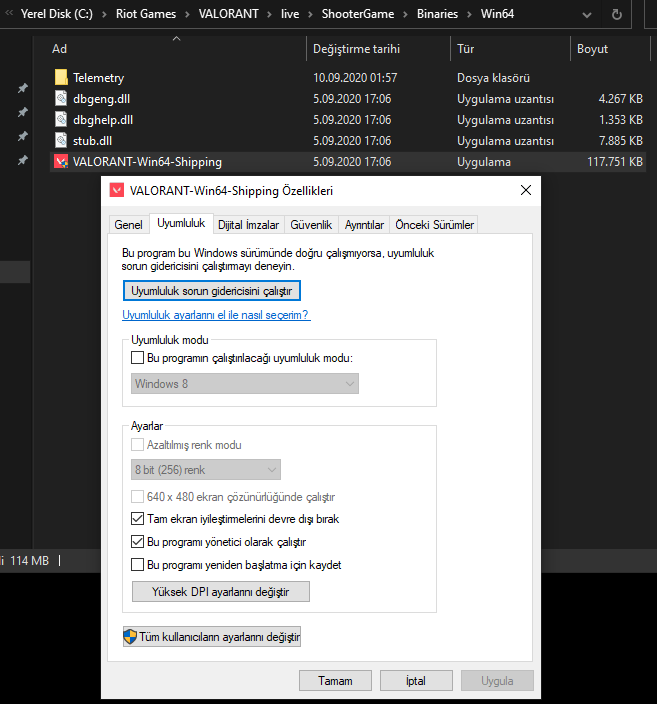Open the Dijital İmzalar tab

[248, 224]
